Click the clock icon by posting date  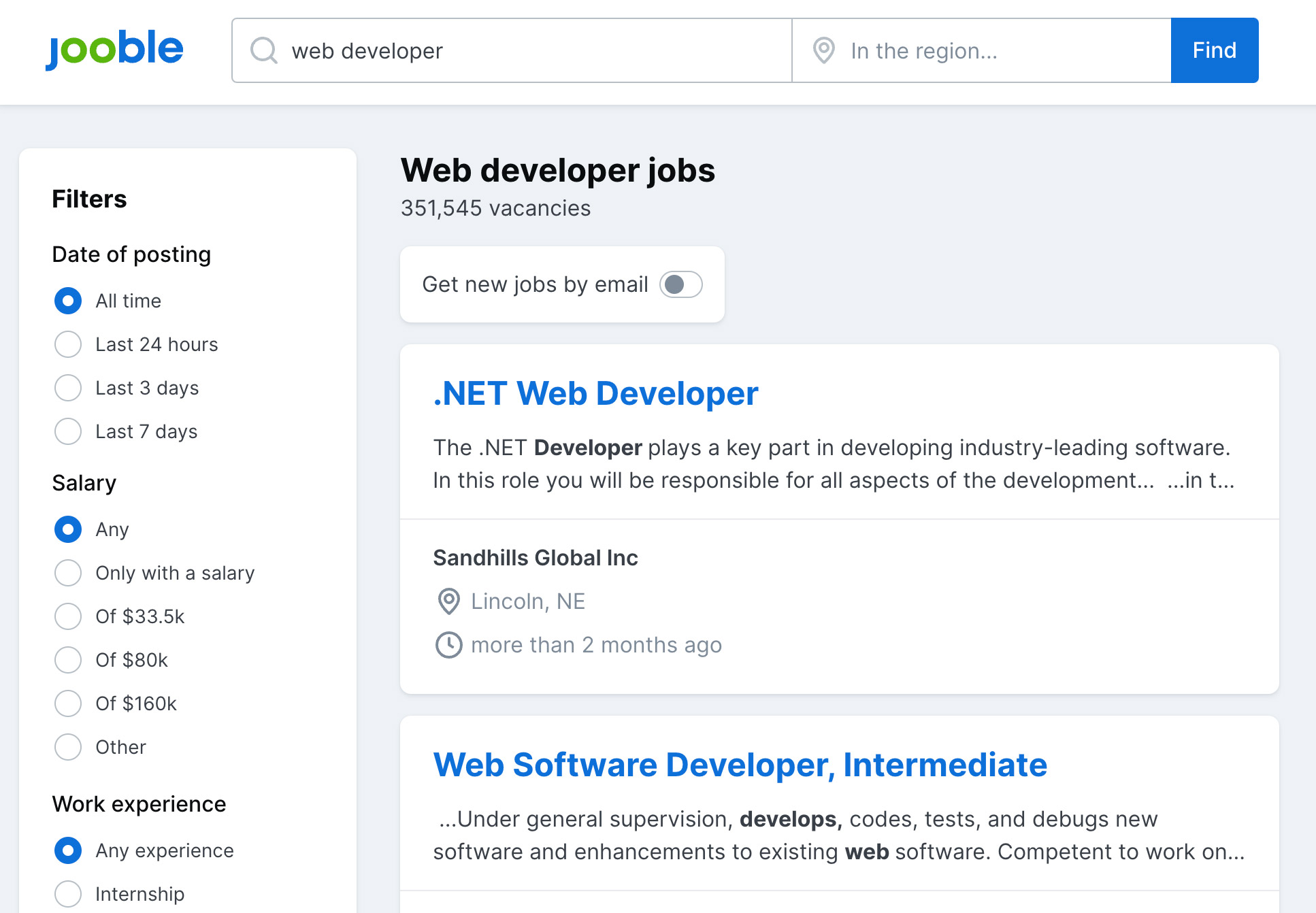pos(448,645)
